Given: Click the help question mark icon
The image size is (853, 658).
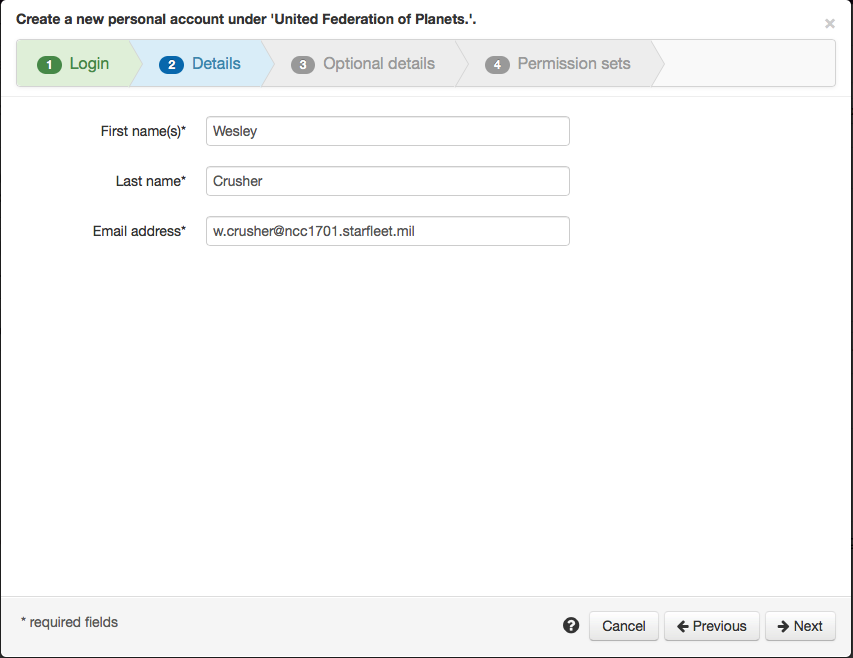Looking at the screenshot, I should 571,625.
